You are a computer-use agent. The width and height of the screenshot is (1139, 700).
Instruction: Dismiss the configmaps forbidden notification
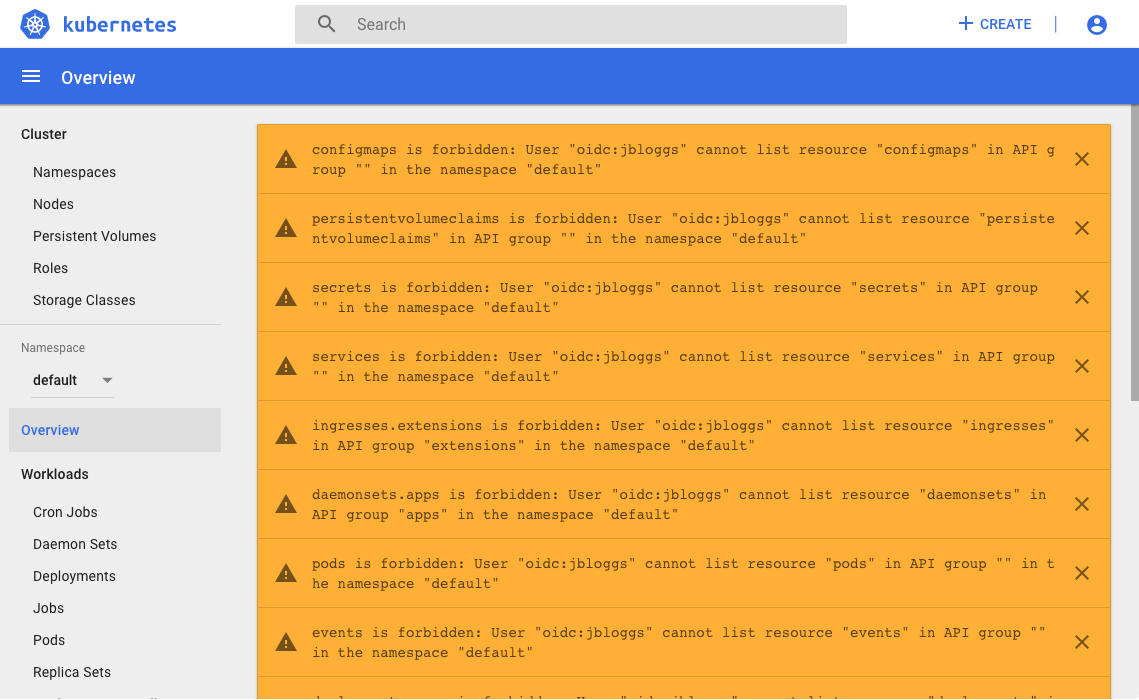click(1081, 158)
